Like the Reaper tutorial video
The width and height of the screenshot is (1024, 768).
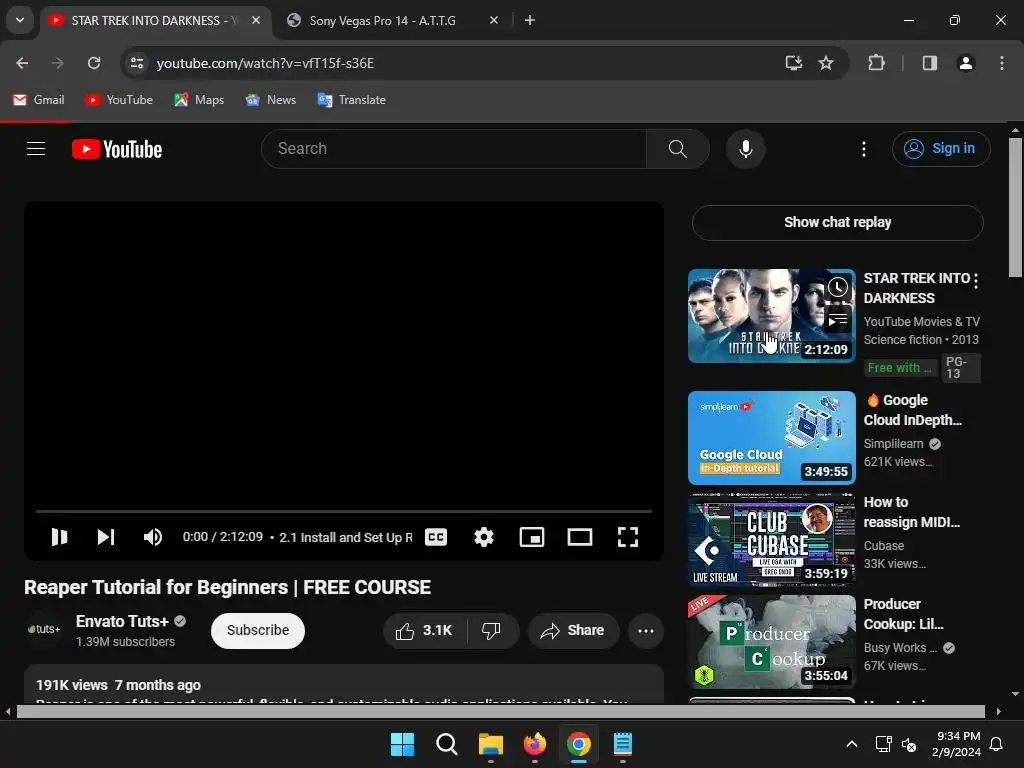pos(424,630)
